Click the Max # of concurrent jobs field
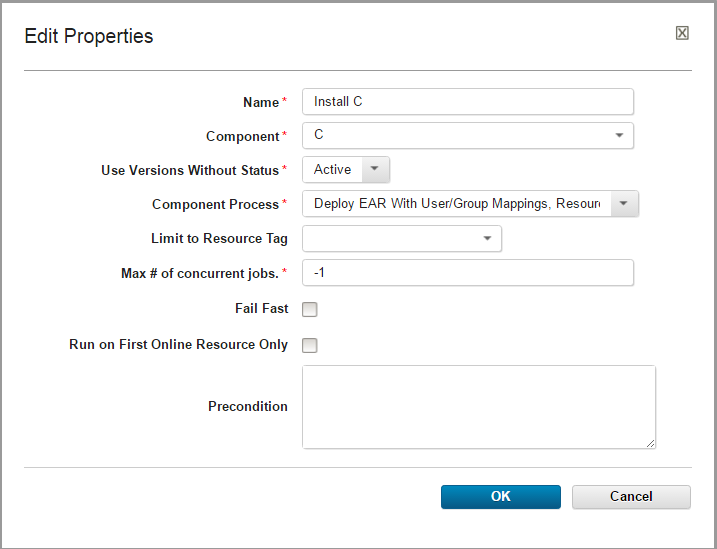Image resolution: width=717 pixels, height=549 pixels. pyautogui.click(x=467, y=272)
